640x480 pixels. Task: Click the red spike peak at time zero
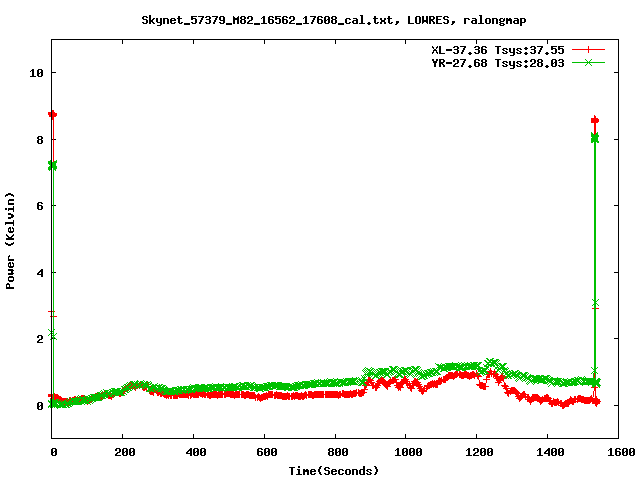coord(52,114)
